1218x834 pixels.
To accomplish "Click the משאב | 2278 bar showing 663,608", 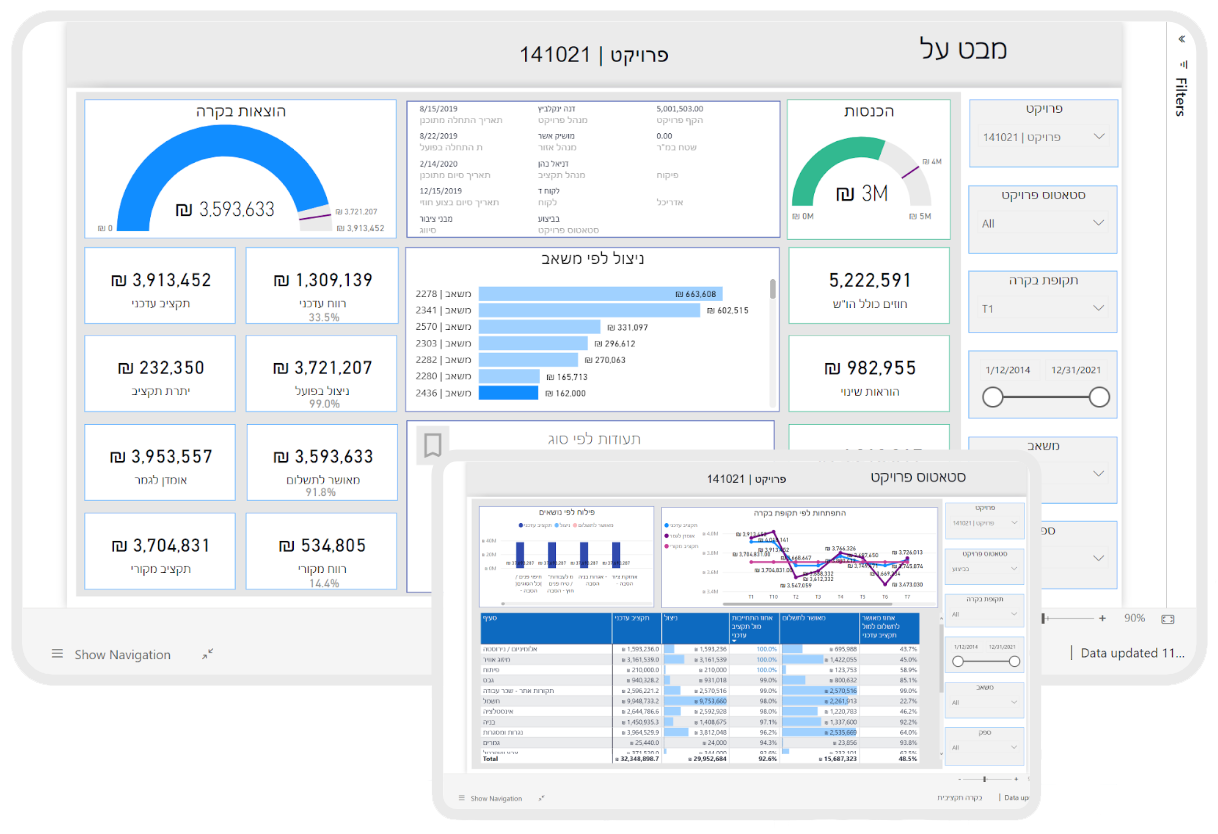I will click(599, 294).
